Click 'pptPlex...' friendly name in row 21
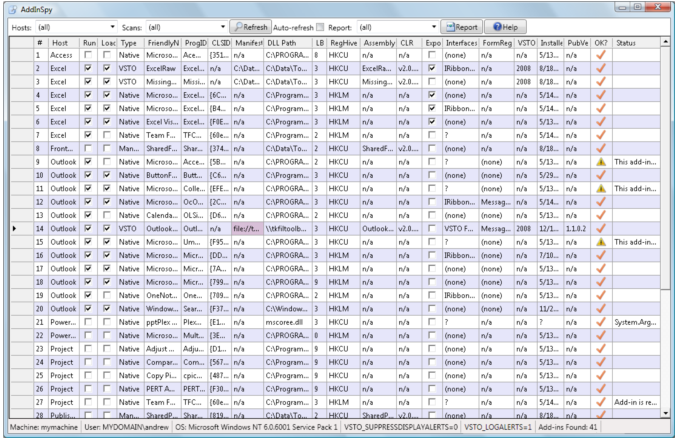 point(162,322)
